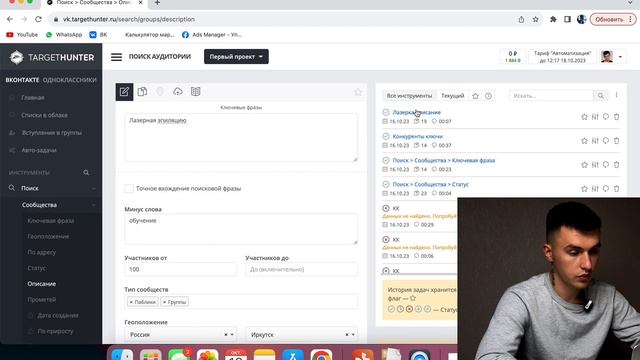Focus the Минус слова text area
Screen dimensions: 640x360
point(241,229)
